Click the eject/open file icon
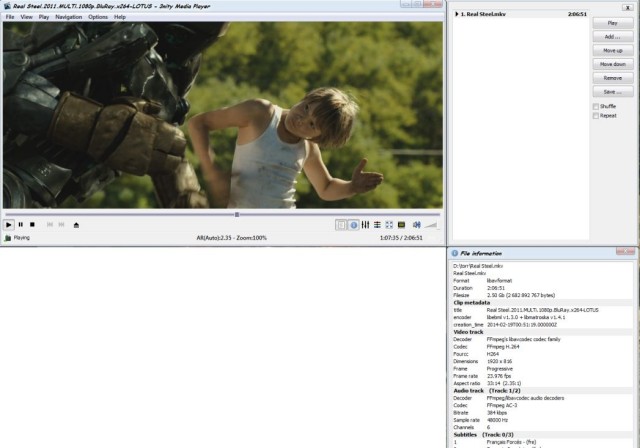Viewport: 640px width, 448px height. coord(76,225)
